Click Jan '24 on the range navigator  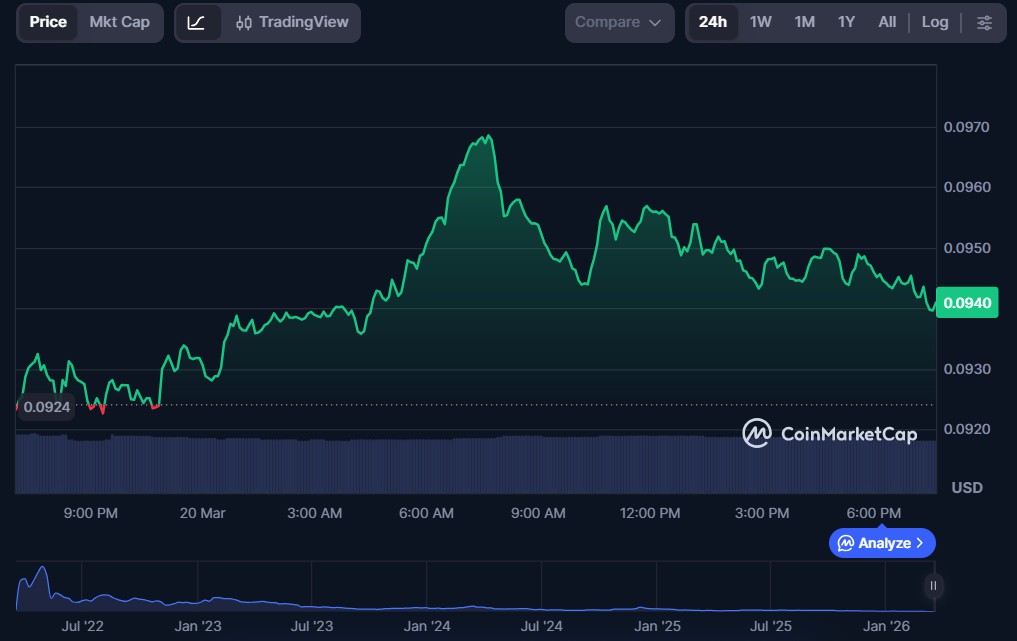[x=427, y=626]
